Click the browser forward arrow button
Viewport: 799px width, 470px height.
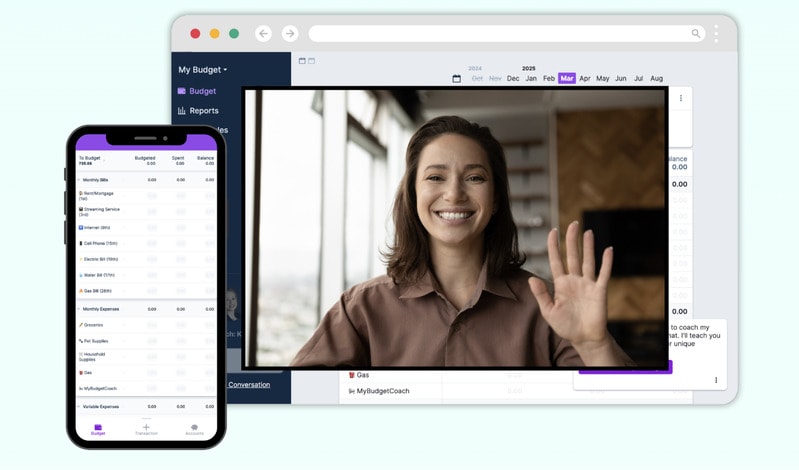click(290, 34)
